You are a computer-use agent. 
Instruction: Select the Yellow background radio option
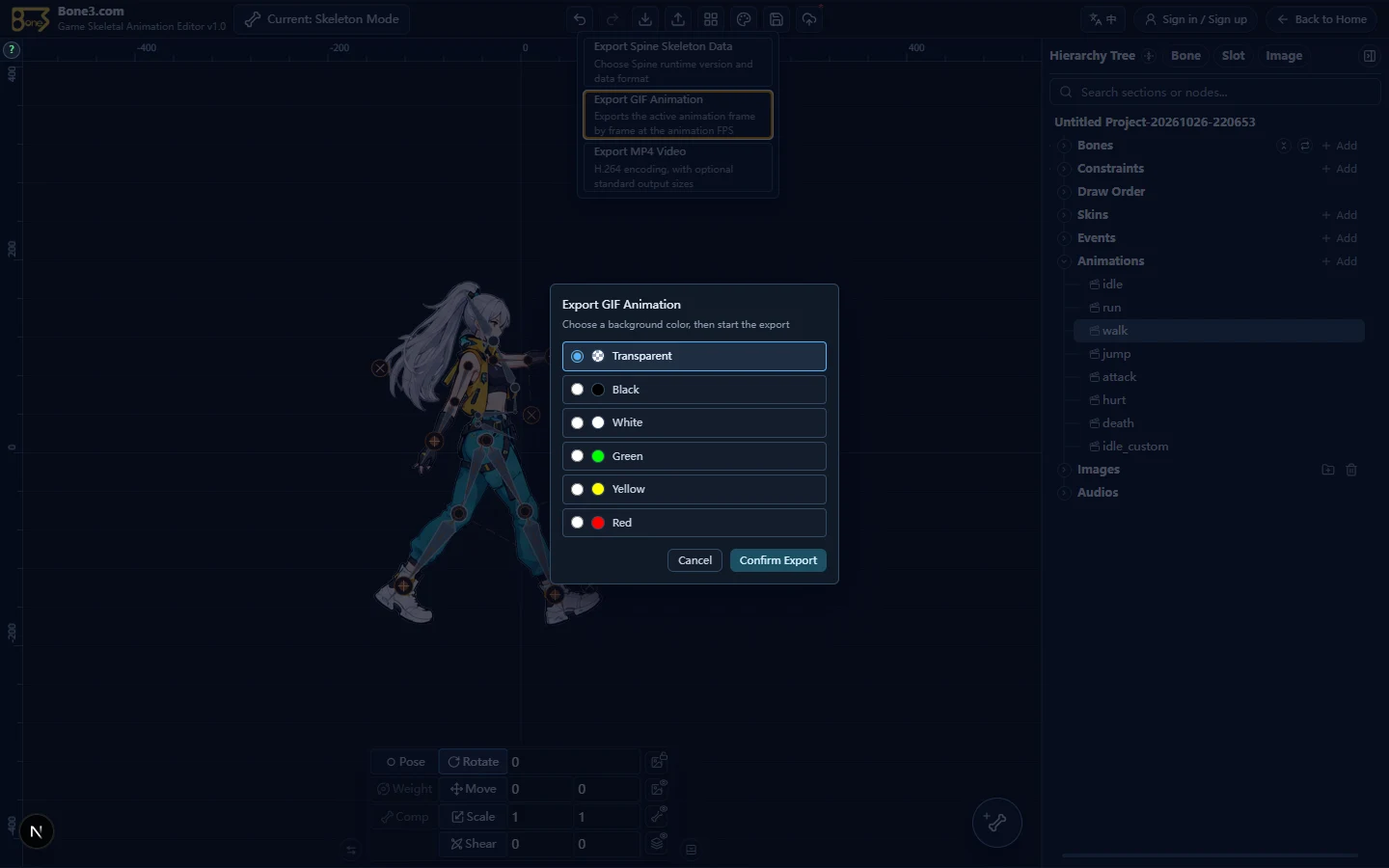694,489
